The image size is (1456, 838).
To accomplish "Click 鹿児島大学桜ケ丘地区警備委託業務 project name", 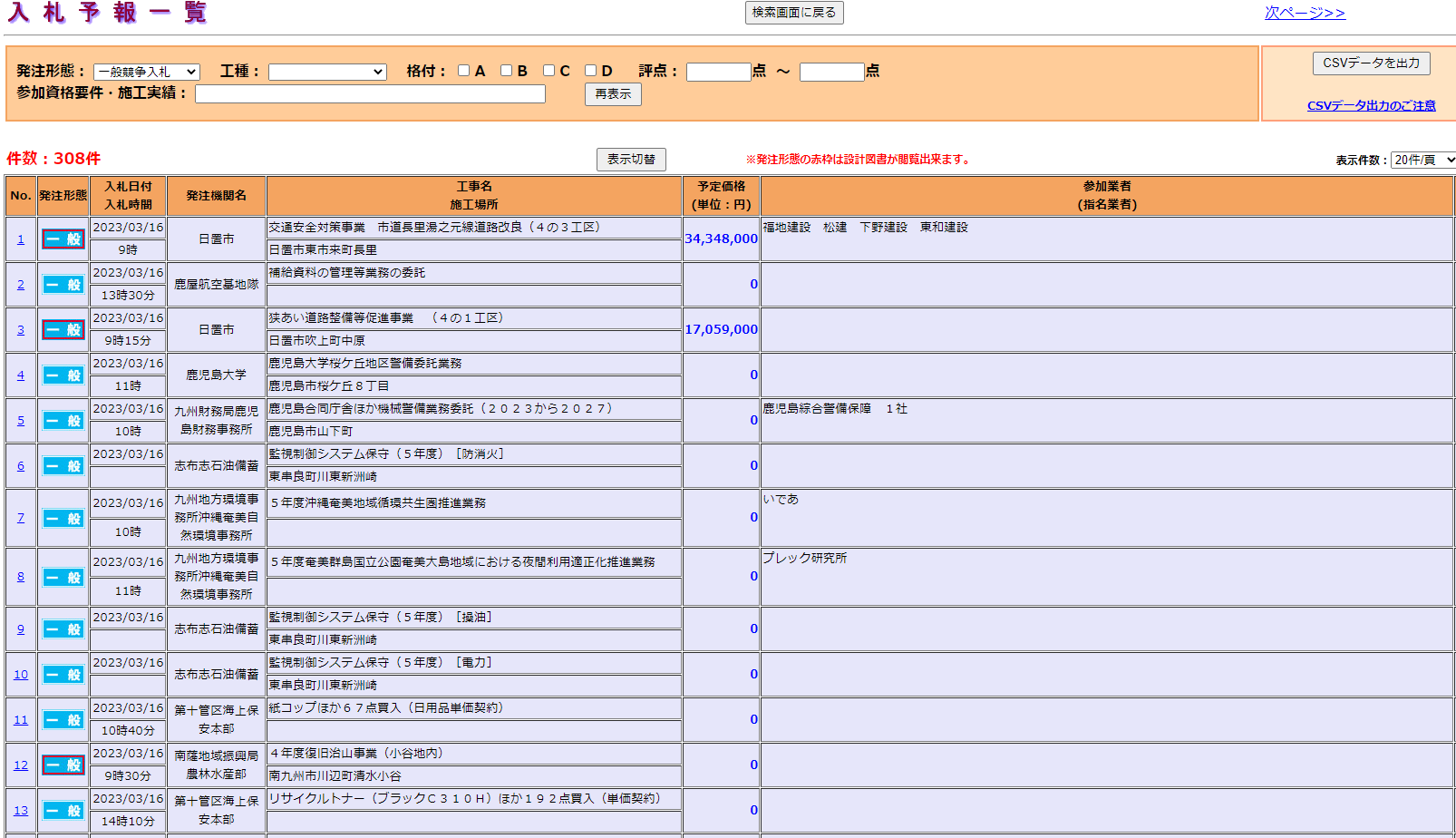I will tap(365, 364).
